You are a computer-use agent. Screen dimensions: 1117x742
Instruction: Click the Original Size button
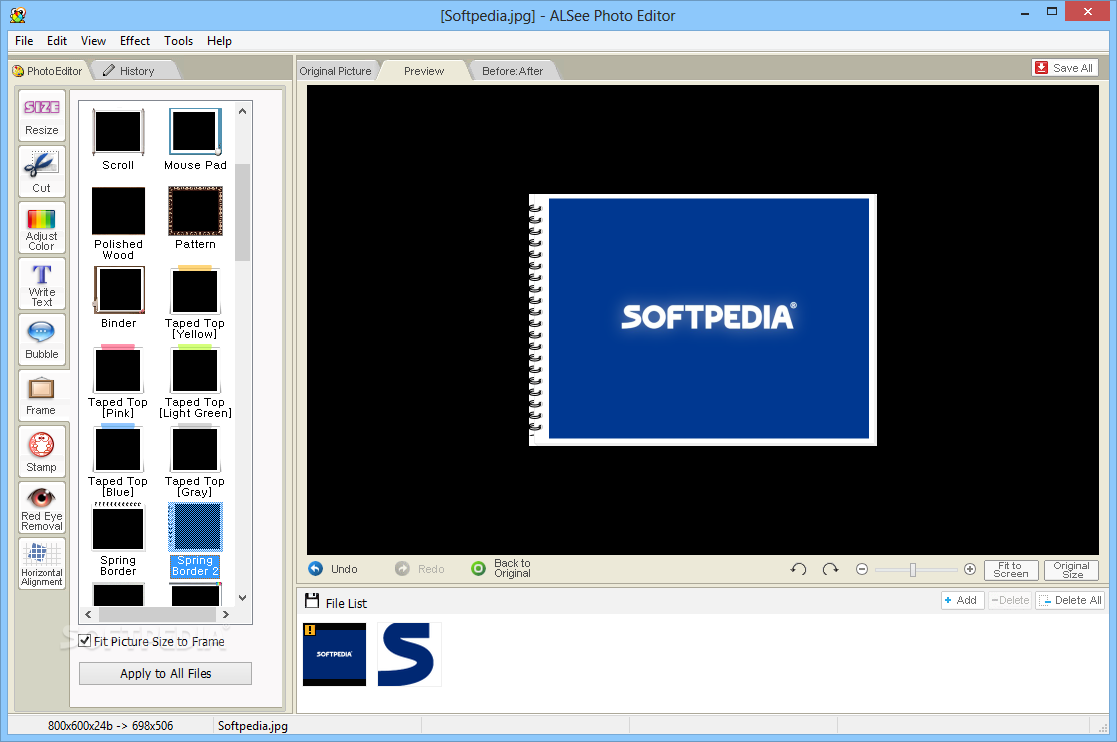click(x=1071, y=570)
